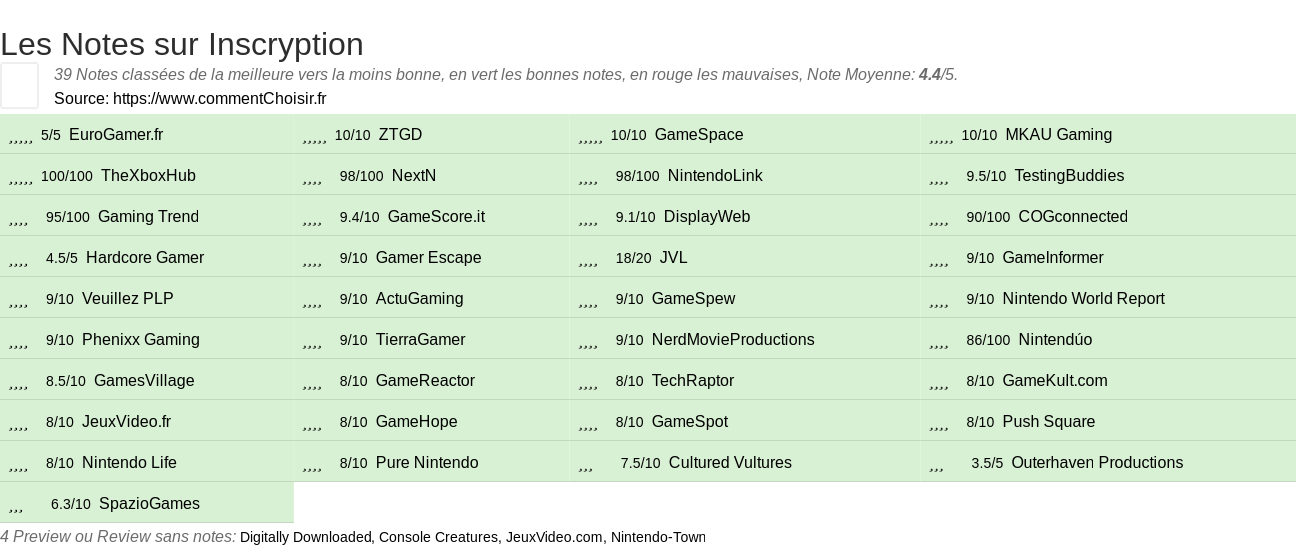Click the star rating icons beside EuroGamer.fr
1296x548 pixels.
(x=21, y=136)
